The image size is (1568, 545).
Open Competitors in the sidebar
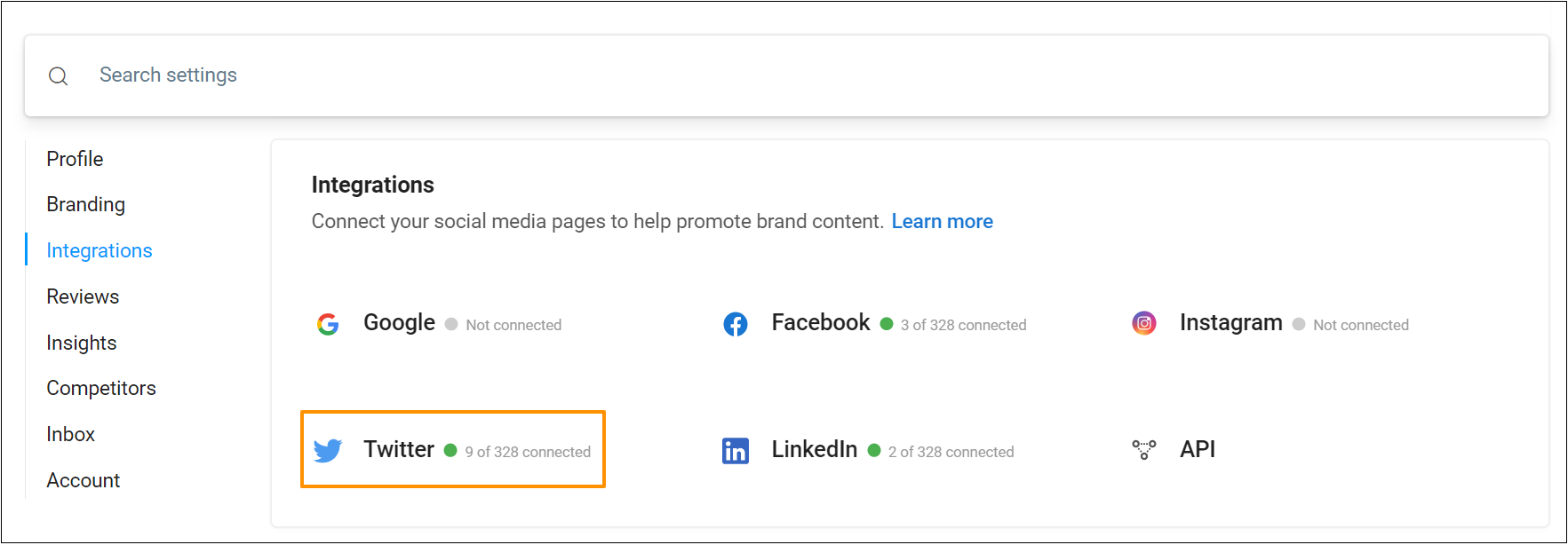(x=101, y=389)
